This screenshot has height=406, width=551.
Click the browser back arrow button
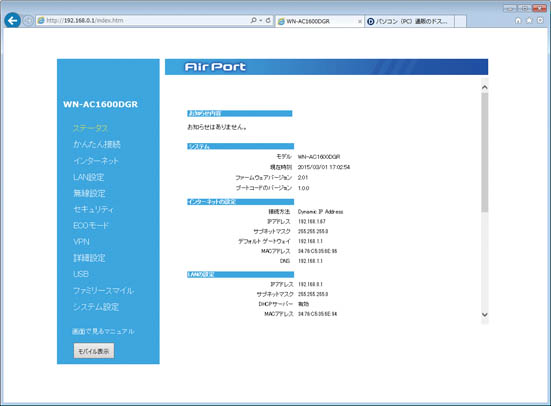[13, 21]
